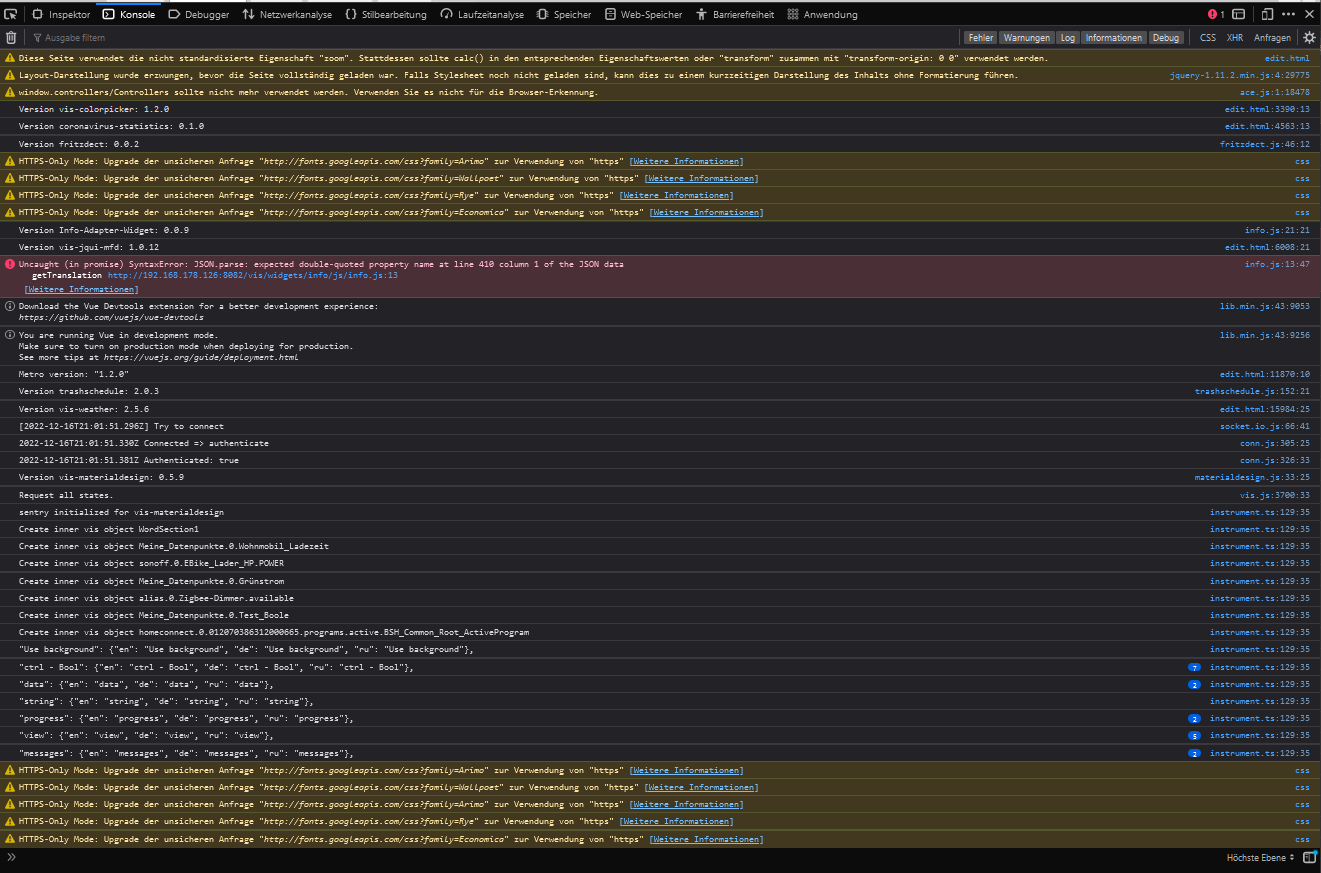Toggle responsive design mode icon
This screenshot has height=873, width=1321.
tap(1267, 14)
